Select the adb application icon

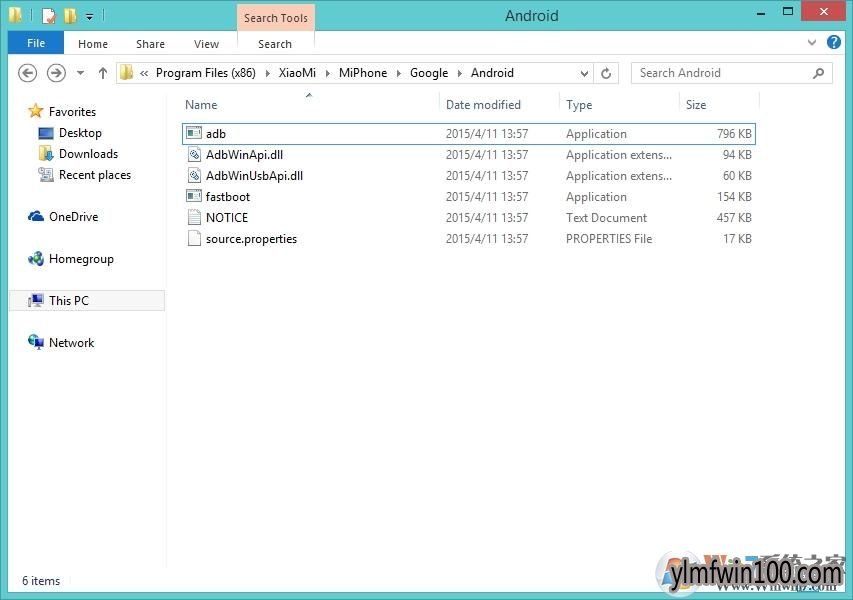(194, 133)
